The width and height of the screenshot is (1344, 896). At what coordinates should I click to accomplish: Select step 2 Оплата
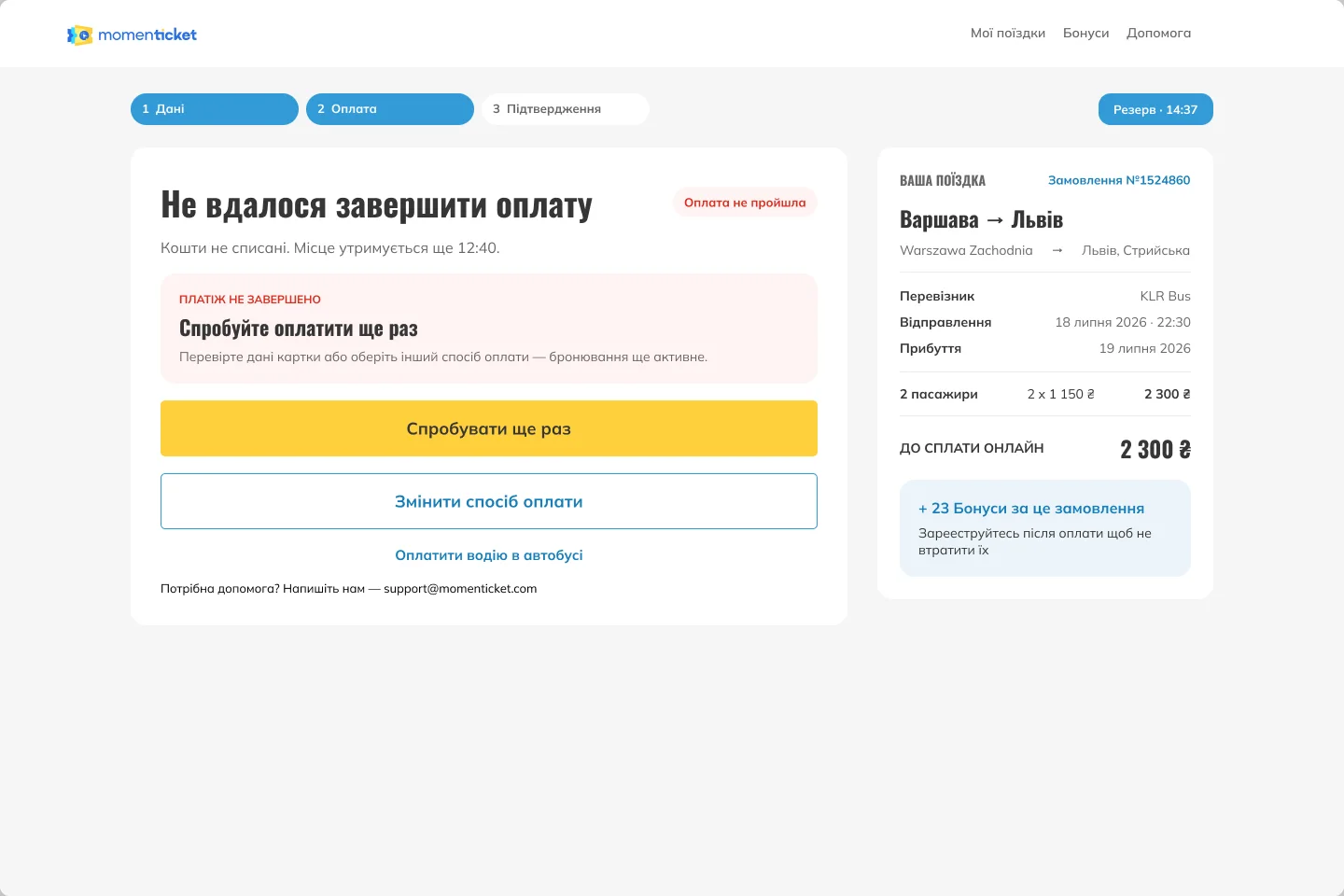390,109
